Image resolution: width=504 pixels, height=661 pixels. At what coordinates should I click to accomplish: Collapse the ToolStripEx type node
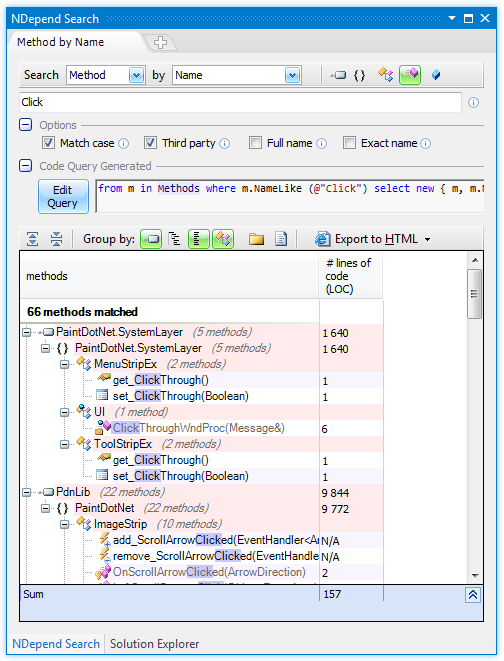click(x=64, y=445)
